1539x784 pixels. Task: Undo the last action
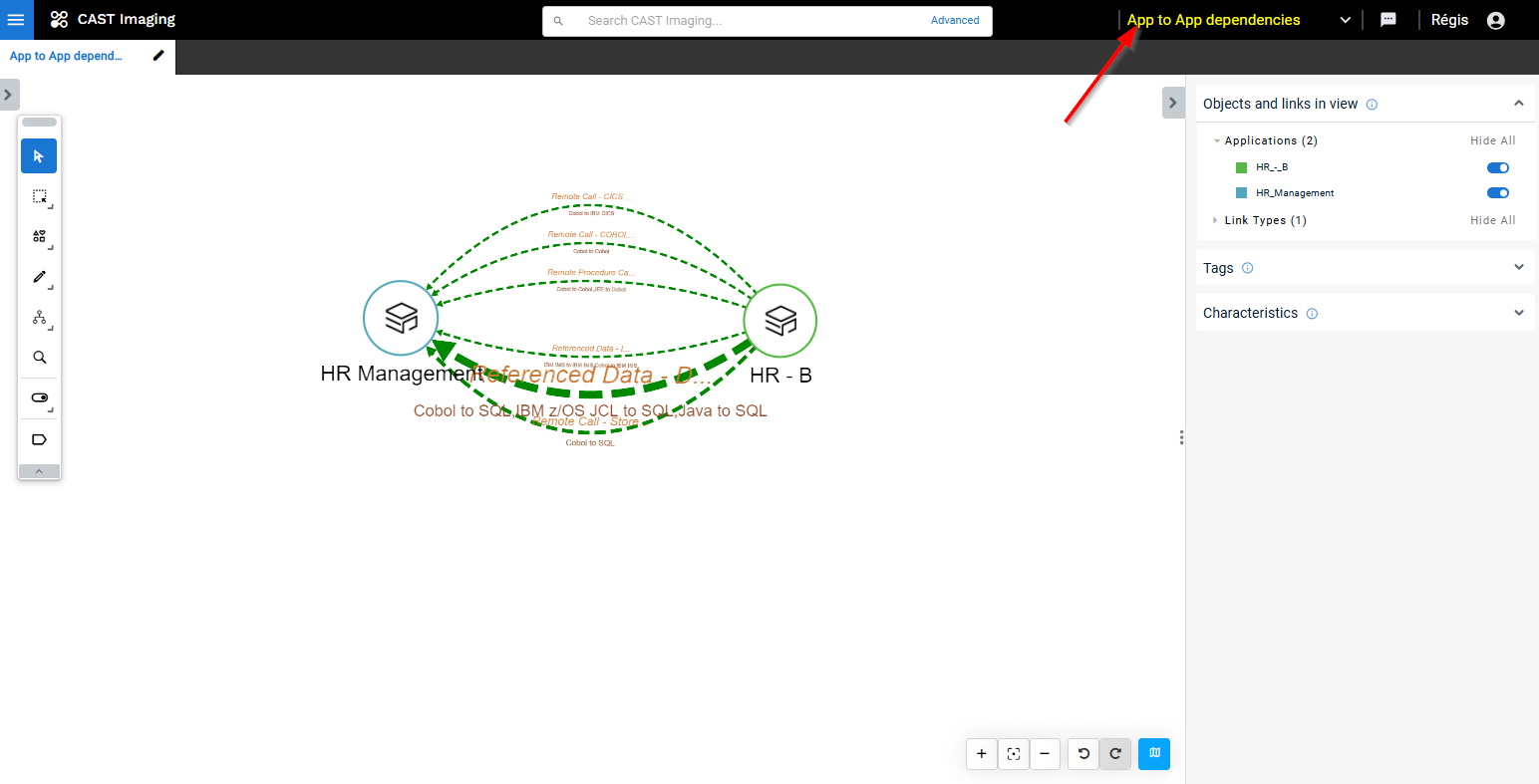(x=1083, y=754)
